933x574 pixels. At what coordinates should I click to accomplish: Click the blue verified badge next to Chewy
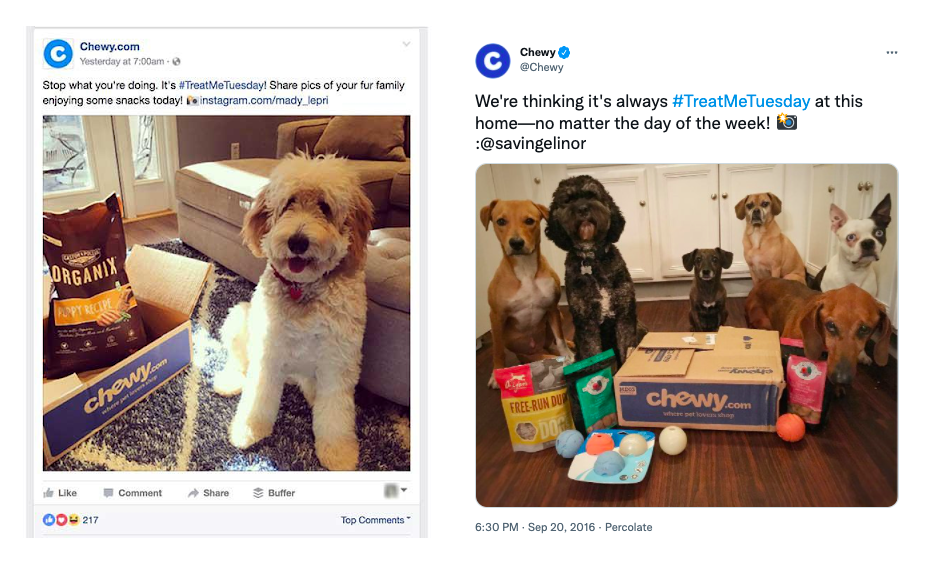point(564,52)
